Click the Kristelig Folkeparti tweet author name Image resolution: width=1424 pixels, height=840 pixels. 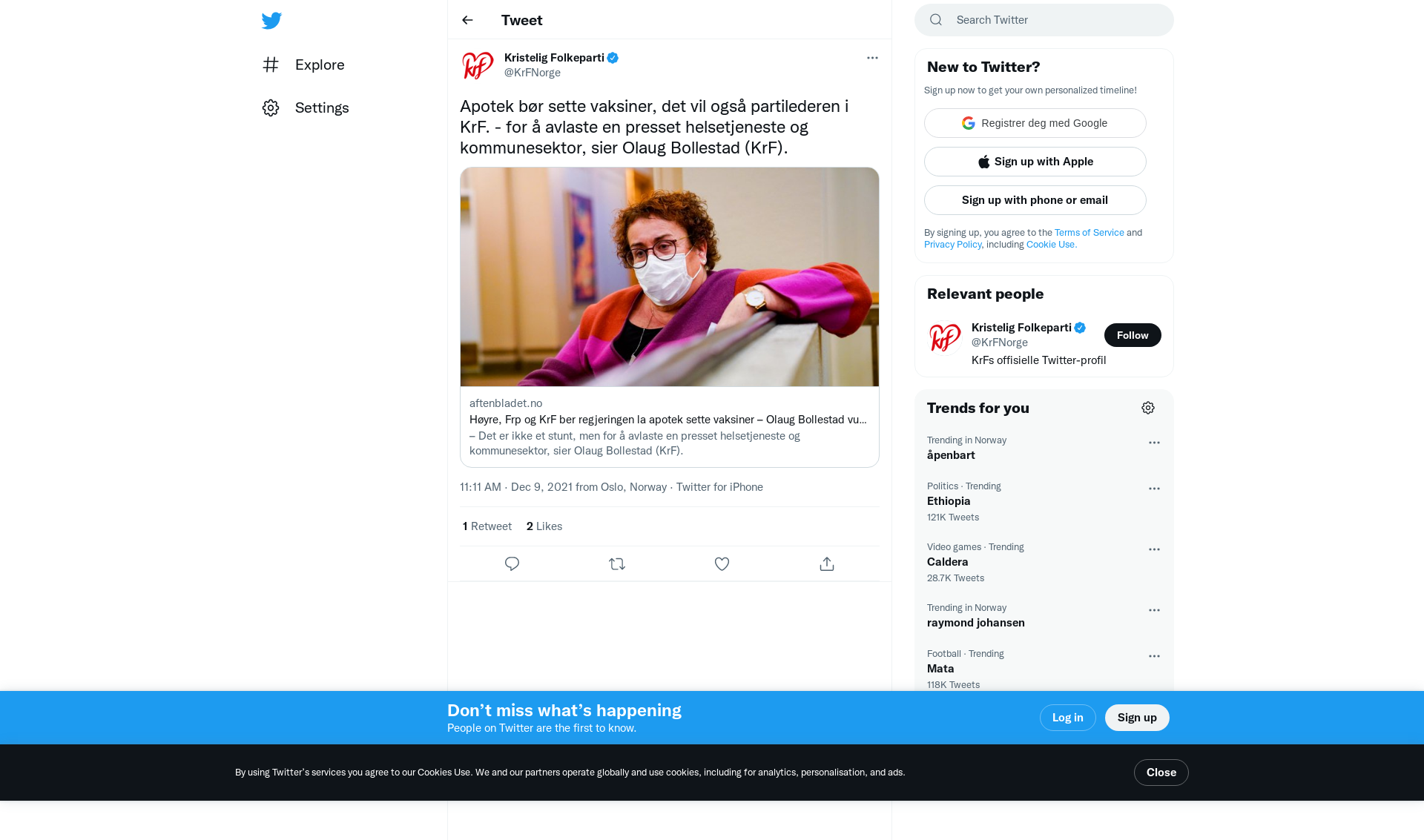click(554, 58)
